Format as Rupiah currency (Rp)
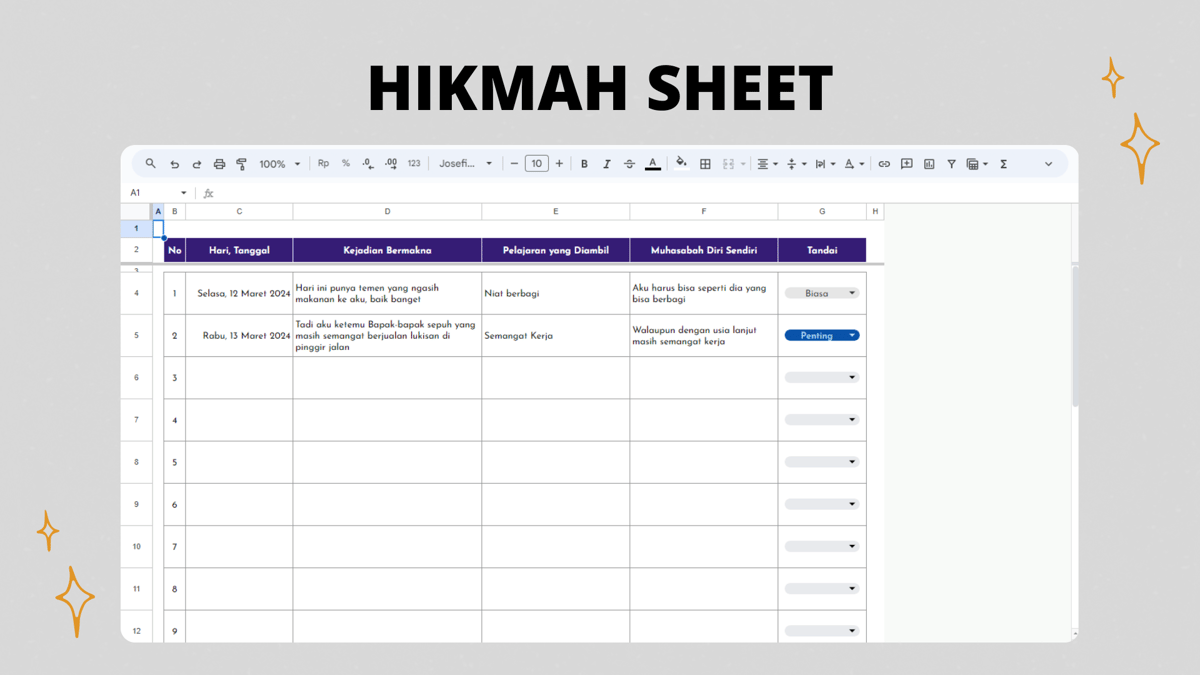Viewport: 1200px width, 675px height. pos(323,164)
